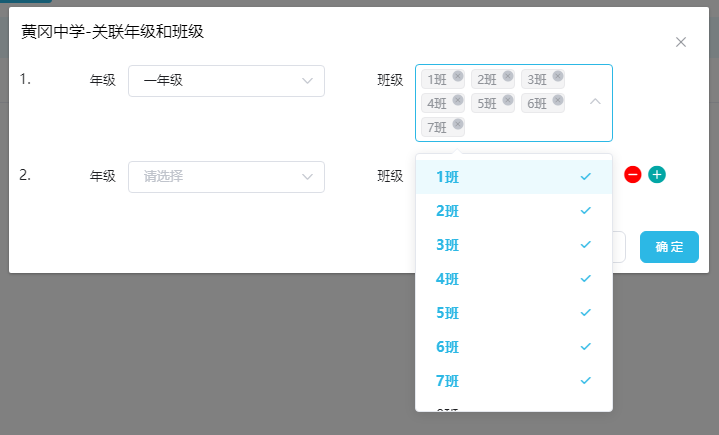Remove the 4班 tag with its x icon
Viewport: 719px width, 435px height.
click(458, 100)
